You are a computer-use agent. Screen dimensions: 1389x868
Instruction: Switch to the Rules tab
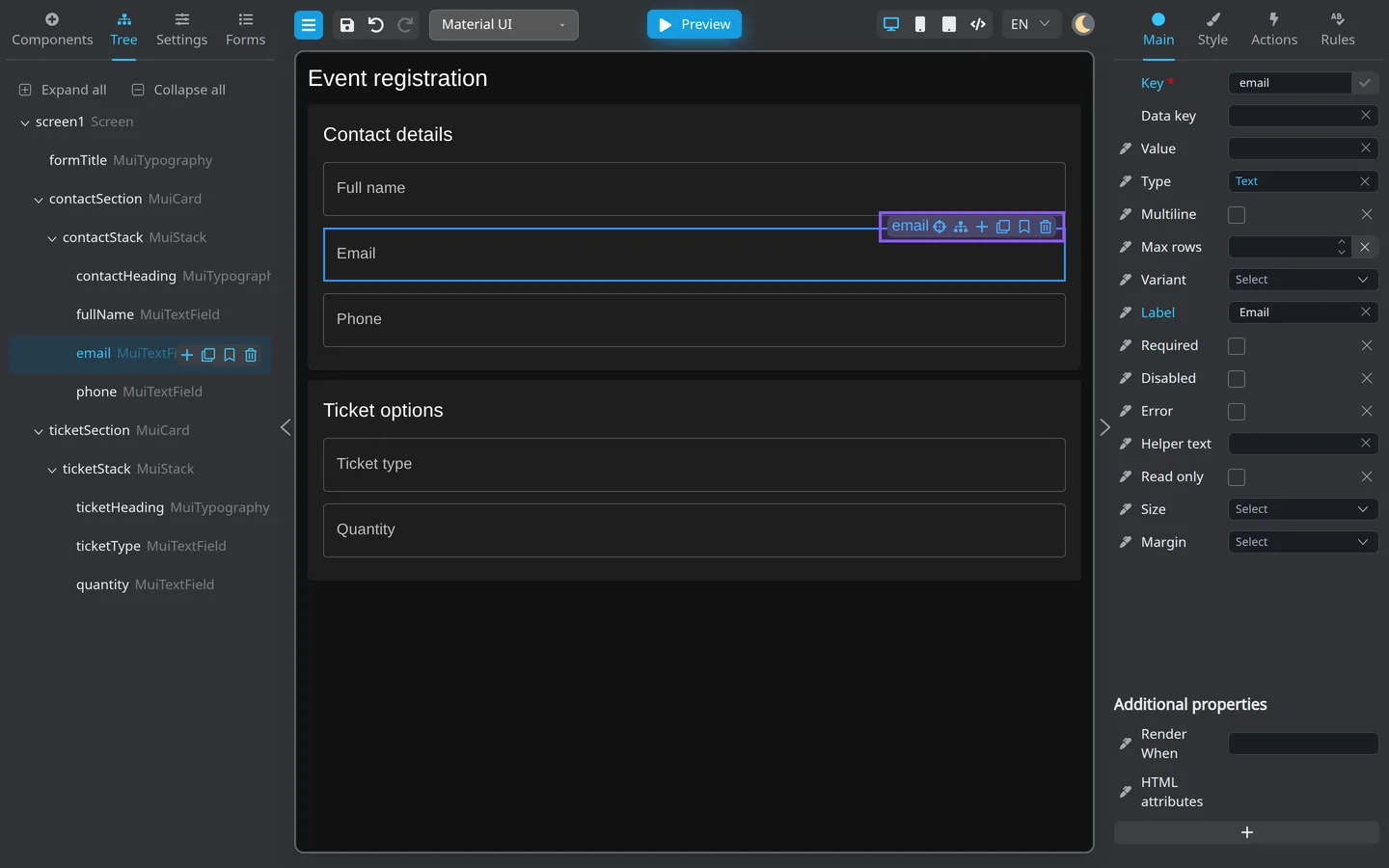coord(1338,30)
